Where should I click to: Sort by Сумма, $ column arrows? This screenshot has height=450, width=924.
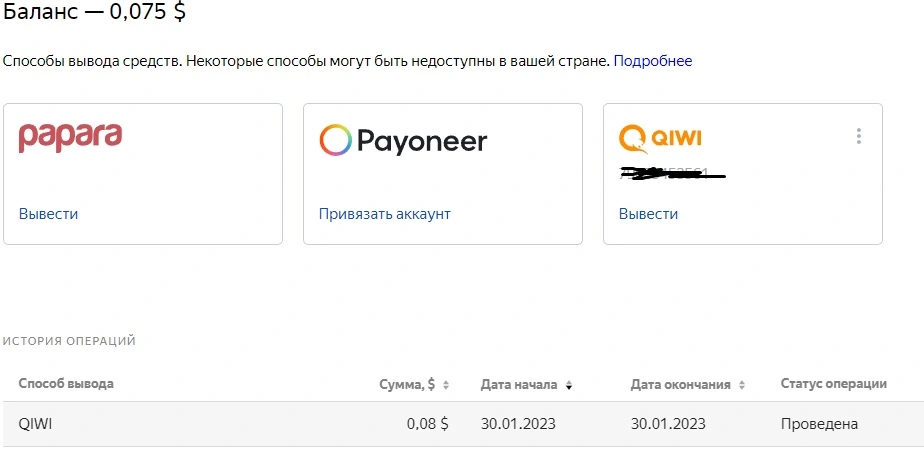pos(446,385)
